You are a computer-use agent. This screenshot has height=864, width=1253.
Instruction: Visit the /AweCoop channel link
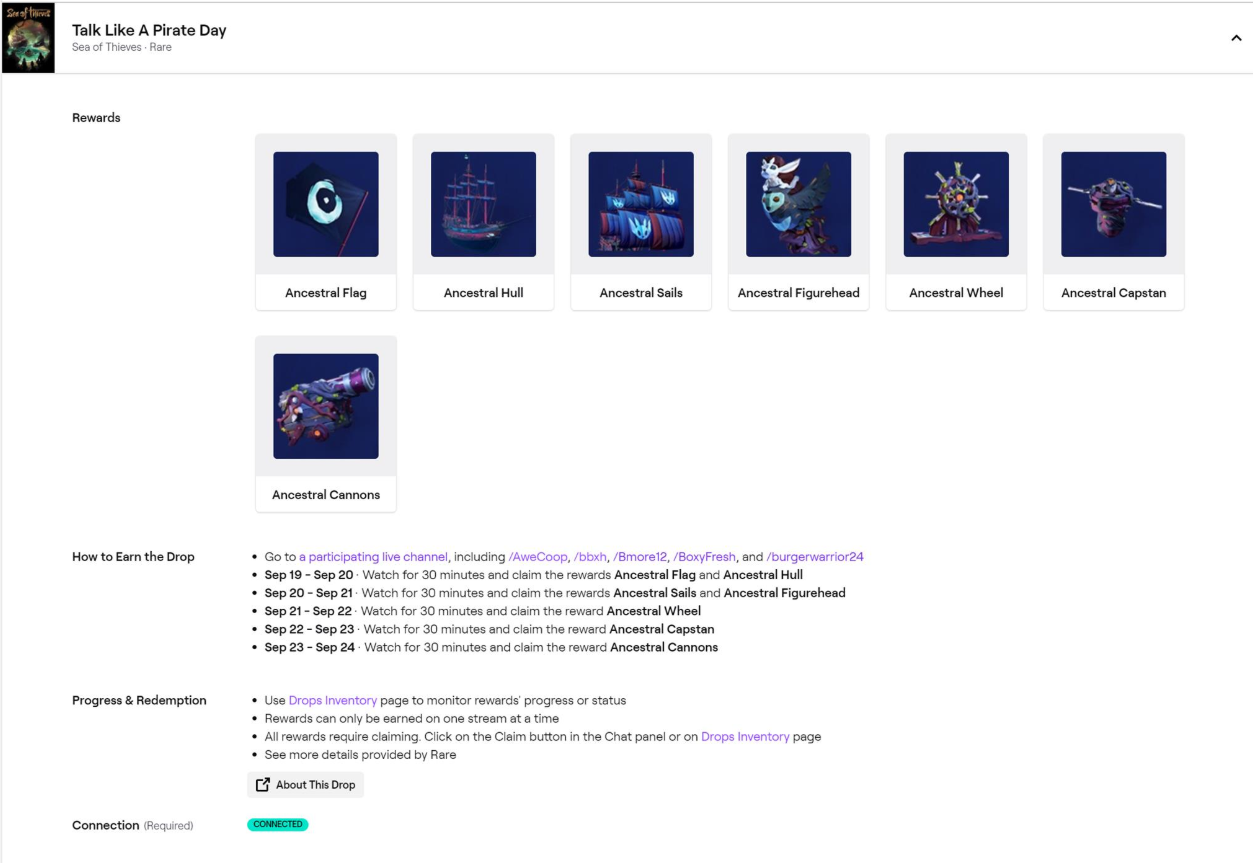pyautogui.click(x=537, y=557)
